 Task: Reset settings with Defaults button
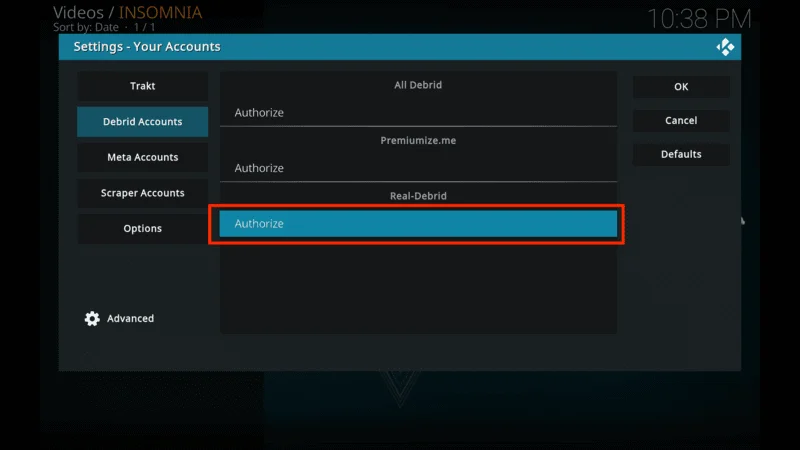[681, 154]
